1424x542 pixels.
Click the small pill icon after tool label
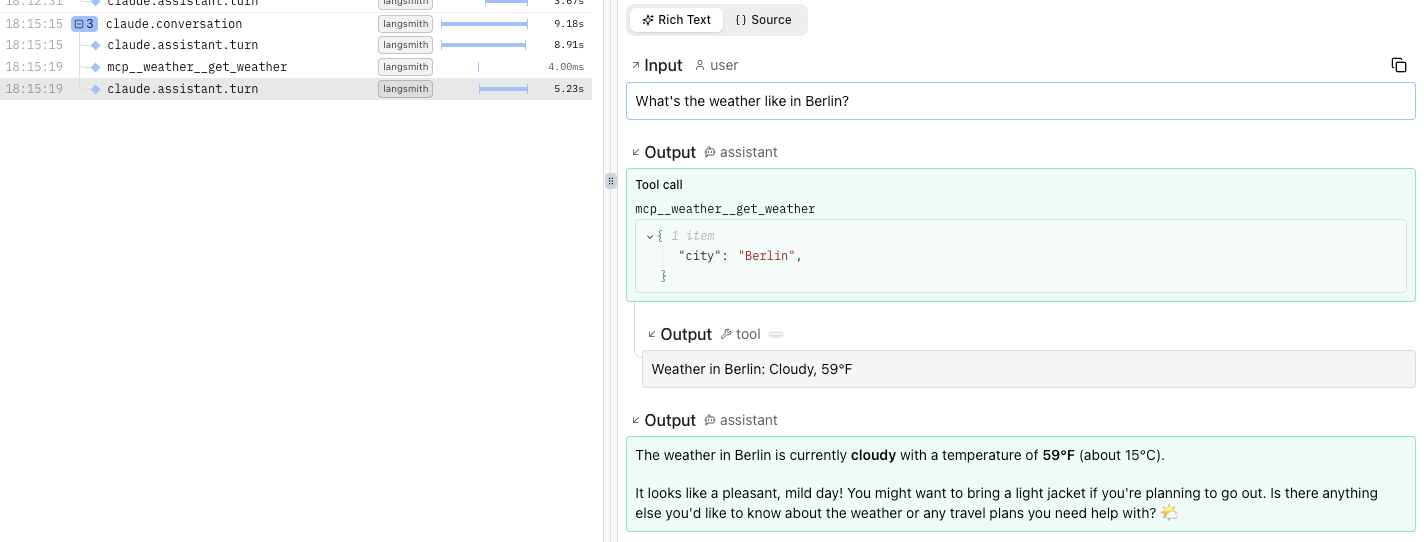click(776, 335)
